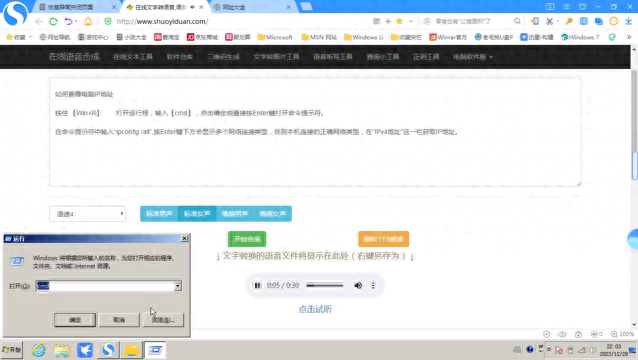Screen dimensions: 638x360
Task: Expand the speech speed dropdown
Action: (x=87, y=214)
